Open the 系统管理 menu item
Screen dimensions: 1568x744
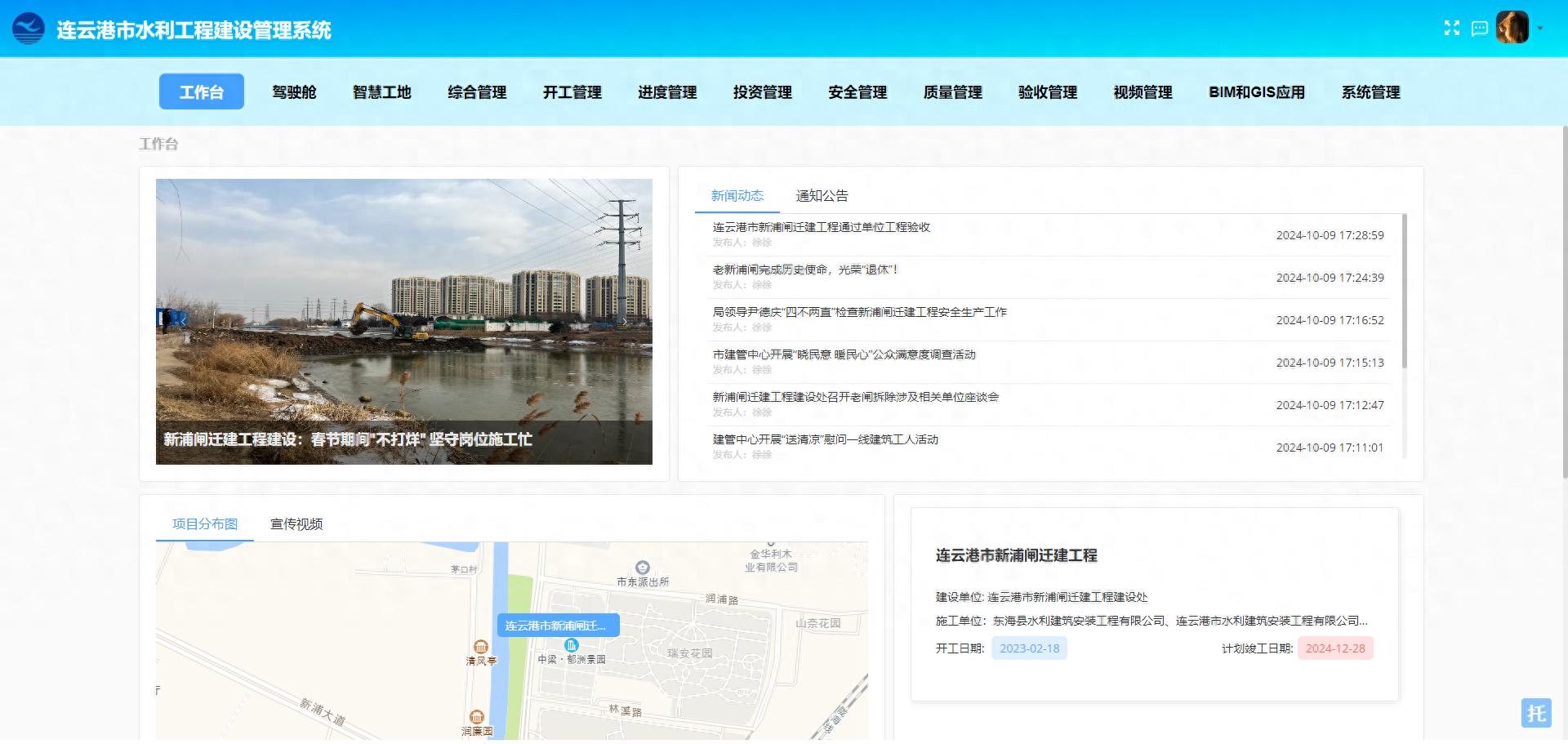click(x=1371, y=92)
